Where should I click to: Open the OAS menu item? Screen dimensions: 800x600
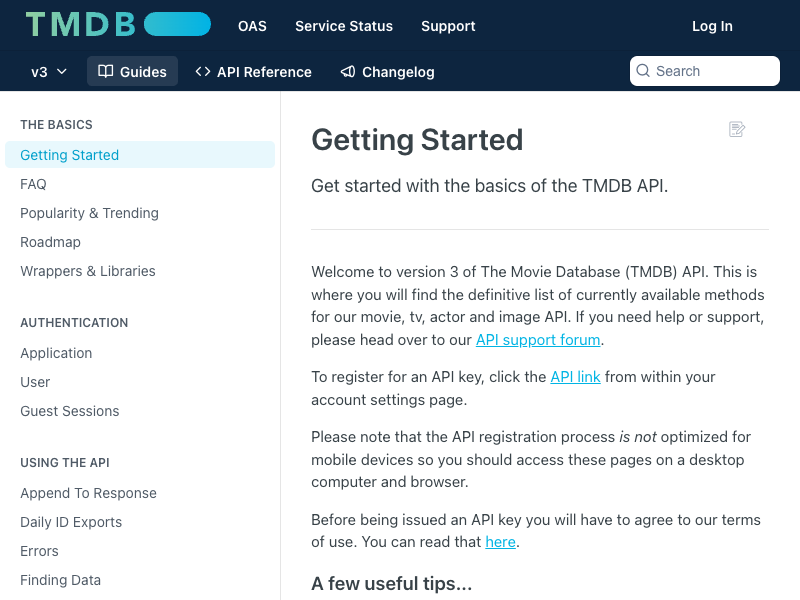point(252,26)
